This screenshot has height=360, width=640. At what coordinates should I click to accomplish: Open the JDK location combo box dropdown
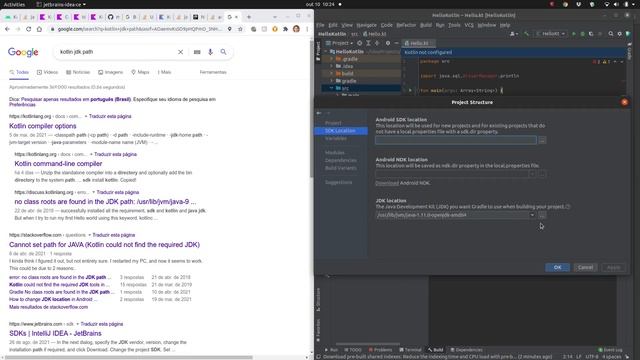[532, 215]
